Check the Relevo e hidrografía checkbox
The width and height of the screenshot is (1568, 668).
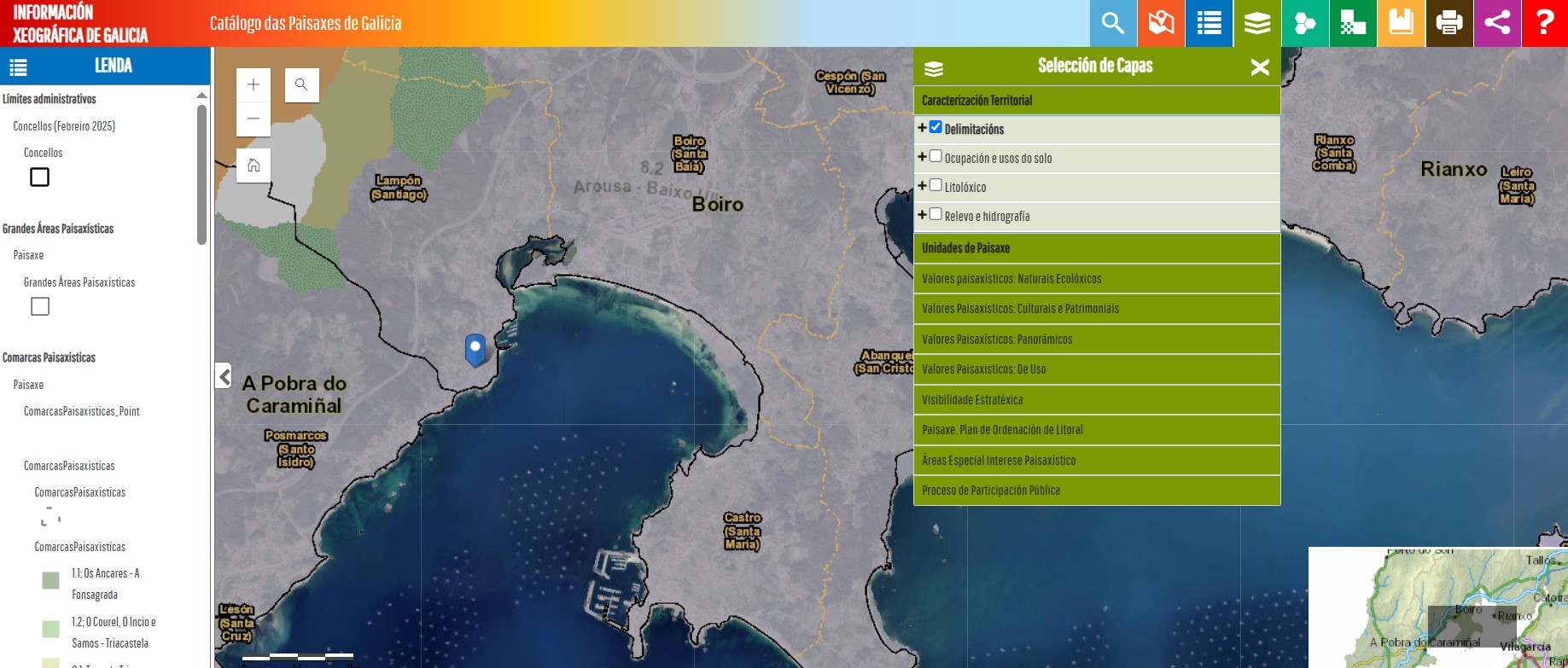coord(936,214)
